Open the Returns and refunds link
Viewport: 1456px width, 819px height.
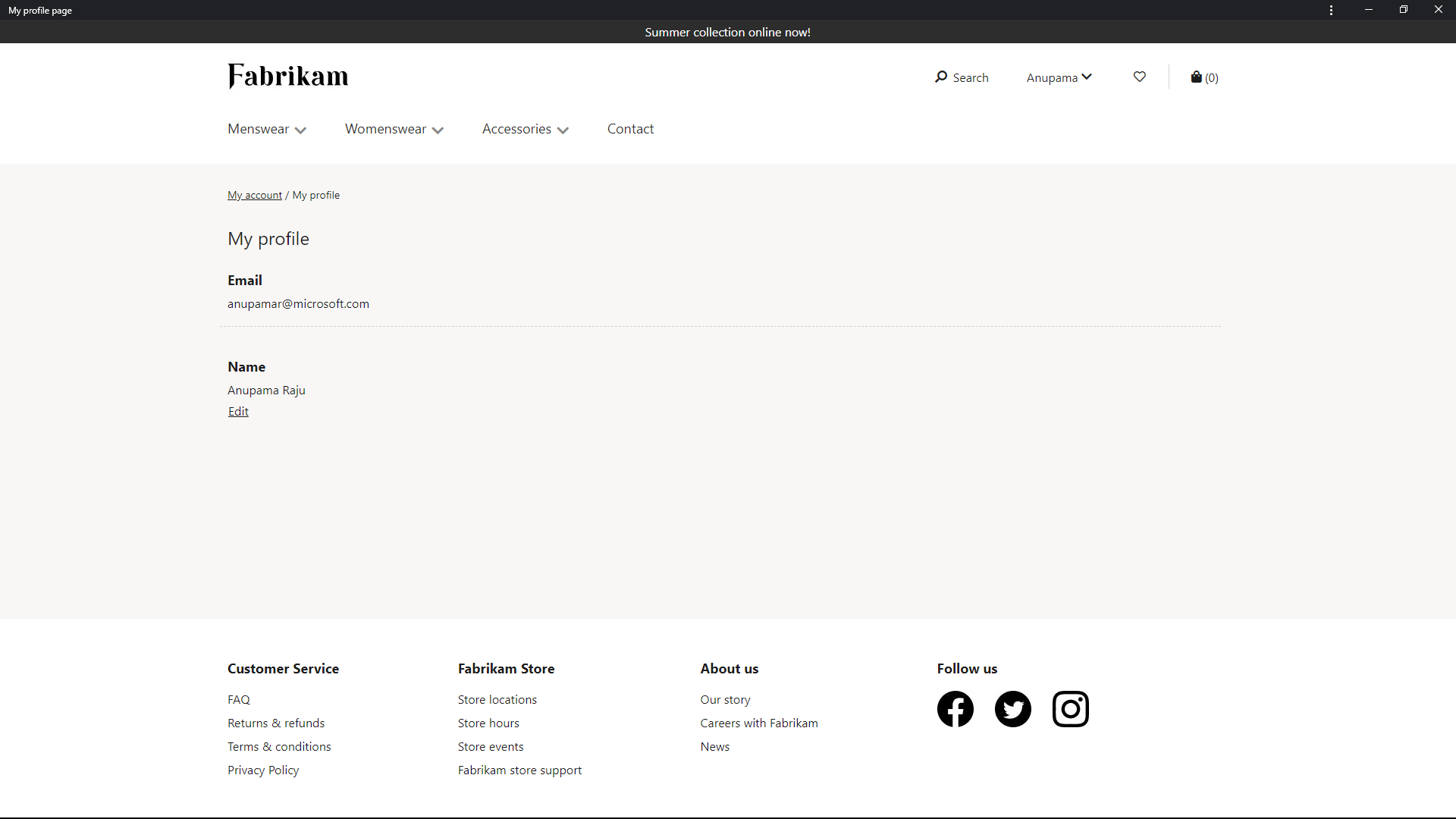click(276, 722)
